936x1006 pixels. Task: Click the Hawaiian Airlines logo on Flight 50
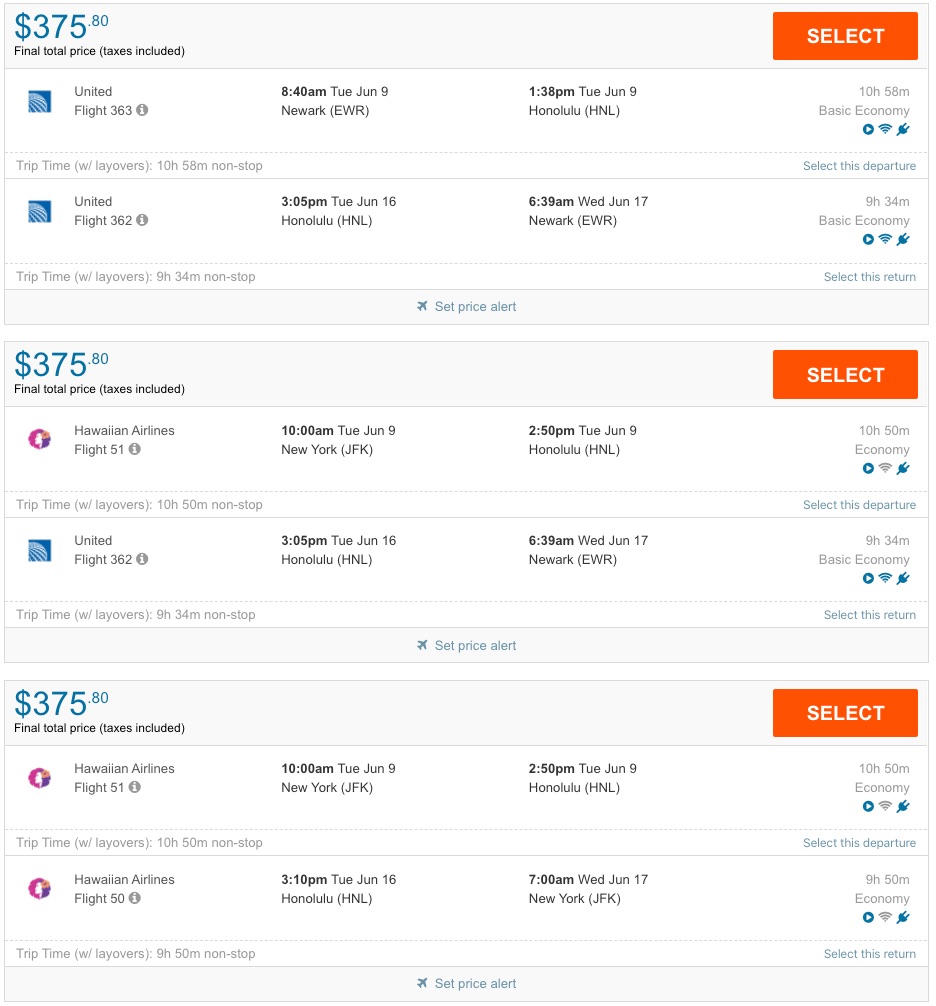(x=40, y=888)
